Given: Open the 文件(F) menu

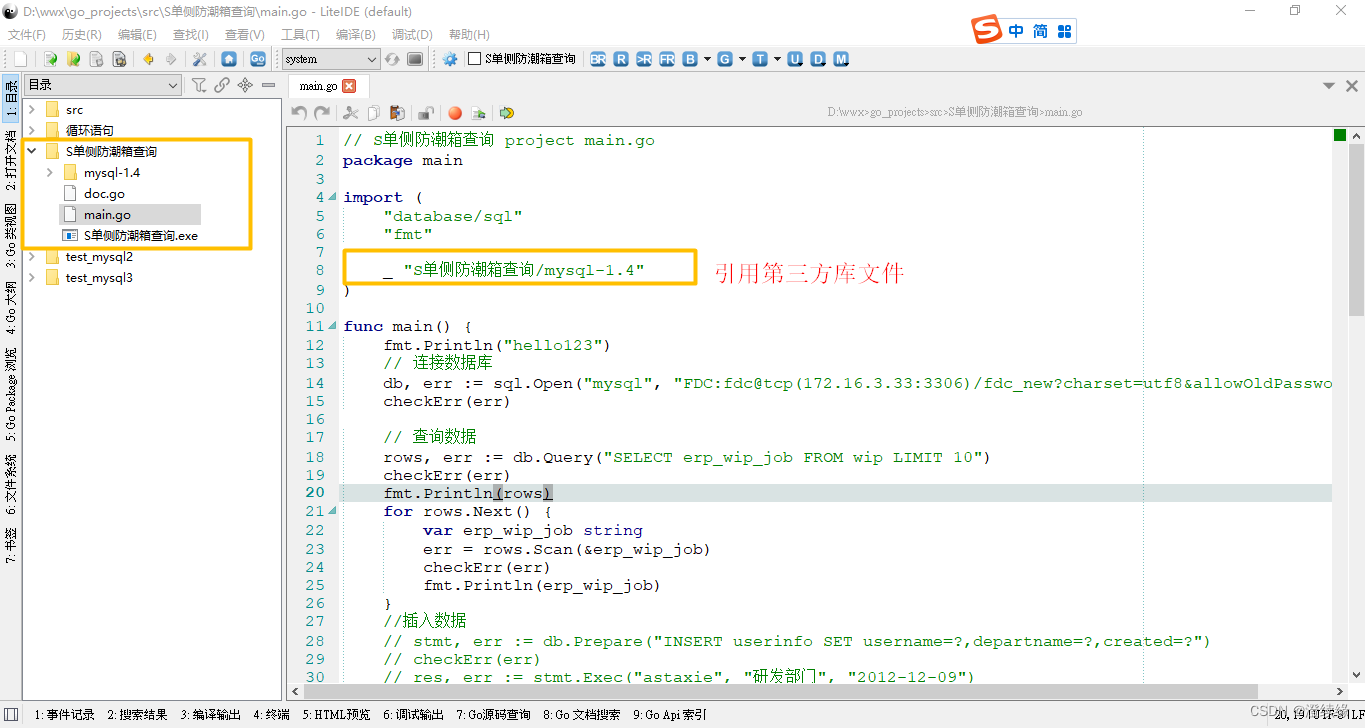Looking at the screenshot, I should tap(27, 34).
